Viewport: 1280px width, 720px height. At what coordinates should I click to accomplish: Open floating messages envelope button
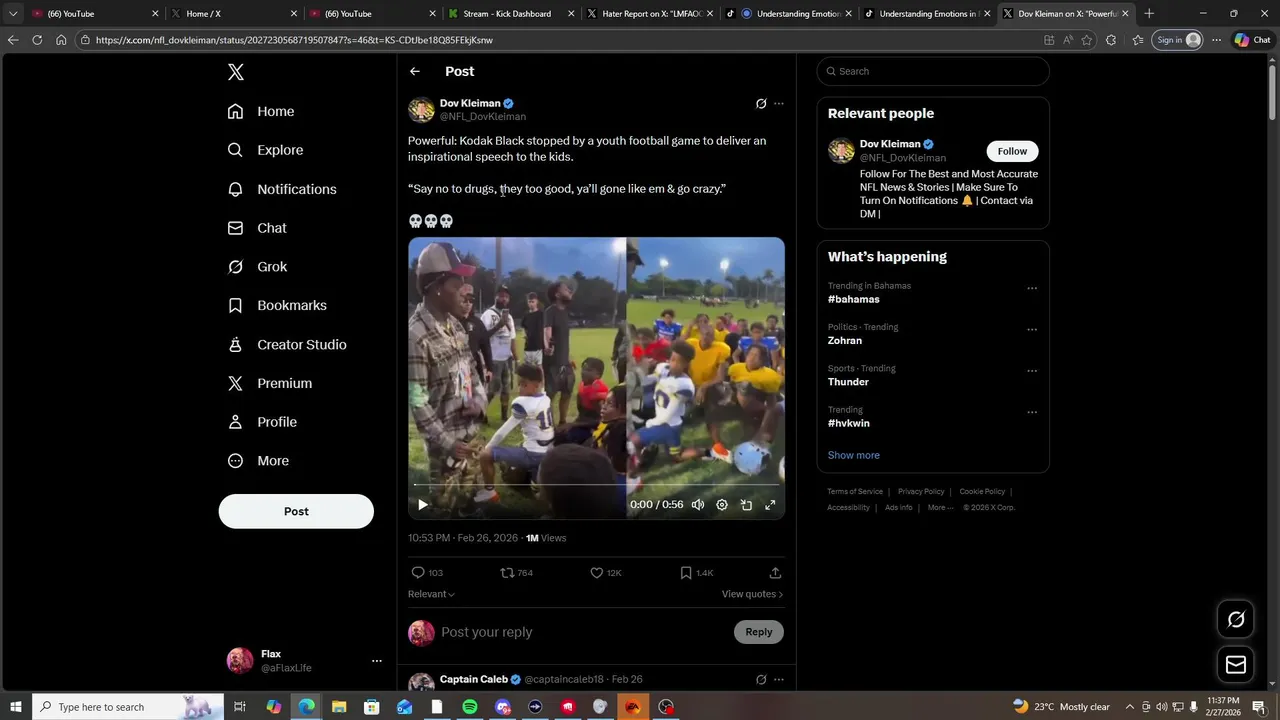click(1236, 665)
